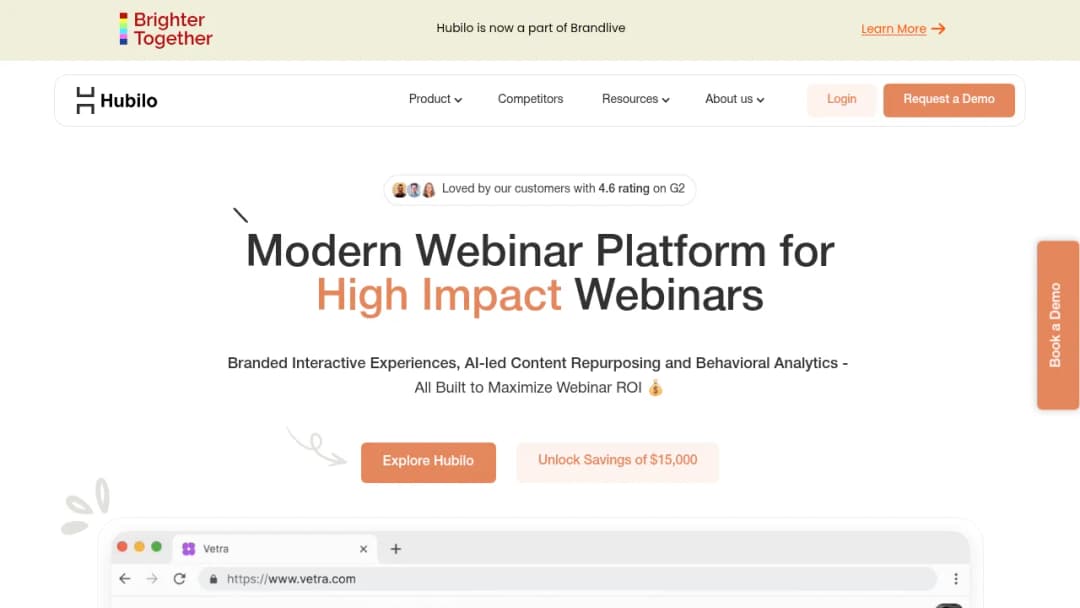Open the Learn More link
Screen dimensions: 1080x608
(x=893, y=29)
